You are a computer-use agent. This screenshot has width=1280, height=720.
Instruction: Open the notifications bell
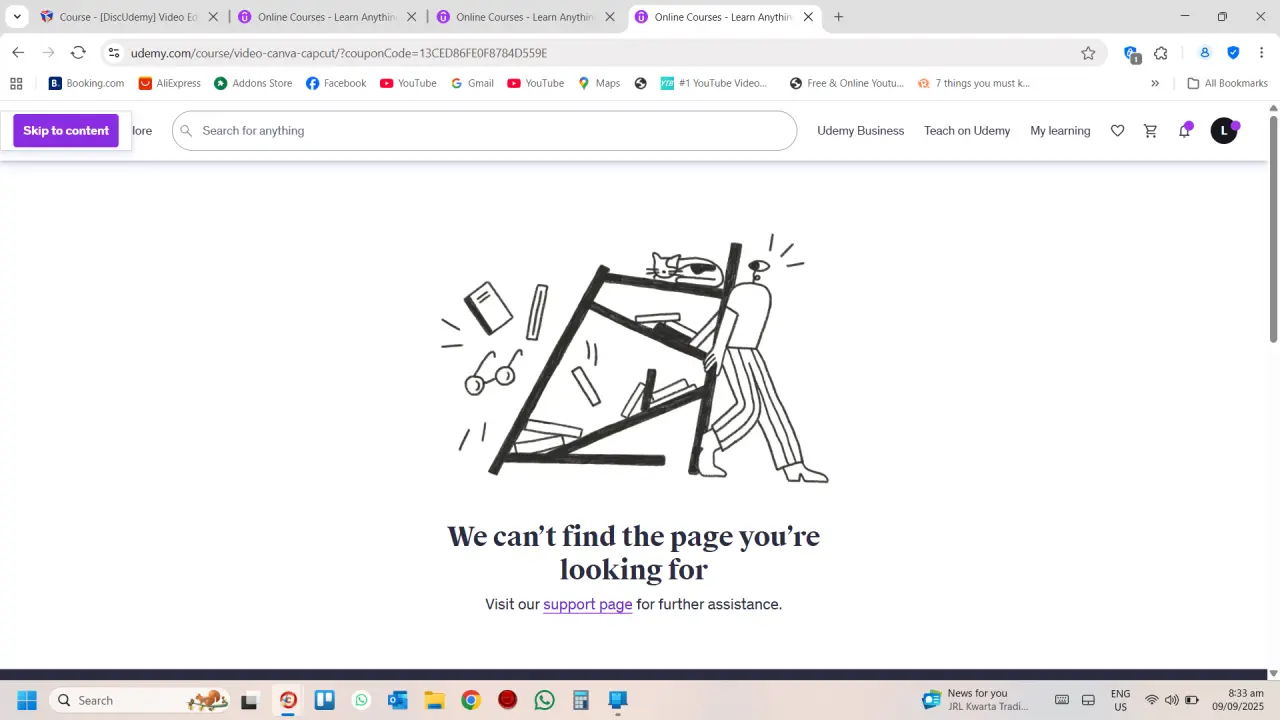pyautogui.click(x=1185, y=131)
